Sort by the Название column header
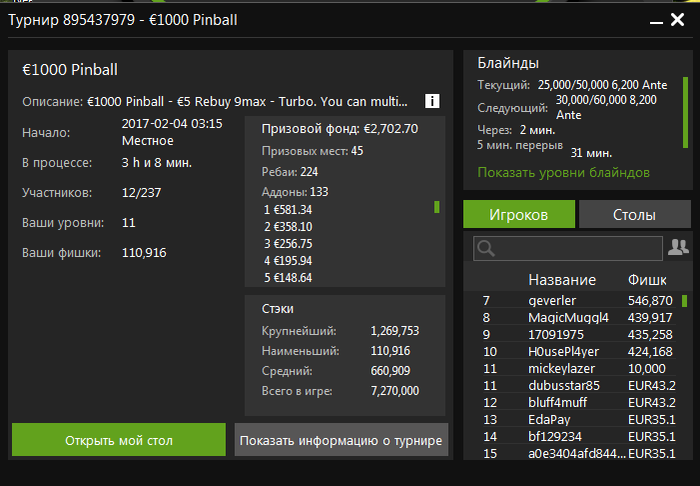The image size is (700, 486). 562,280
